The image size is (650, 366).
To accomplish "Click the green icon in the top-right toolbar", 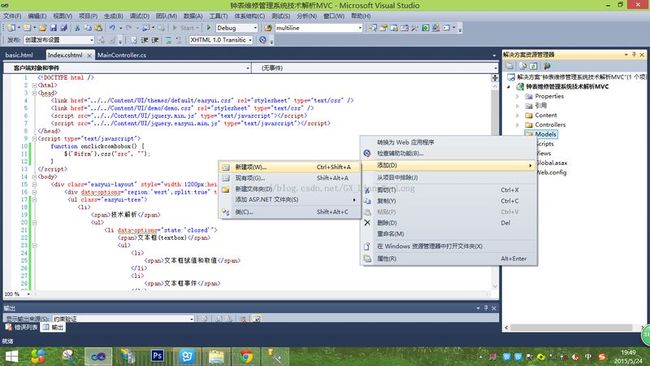I will [x=426, y=28].
